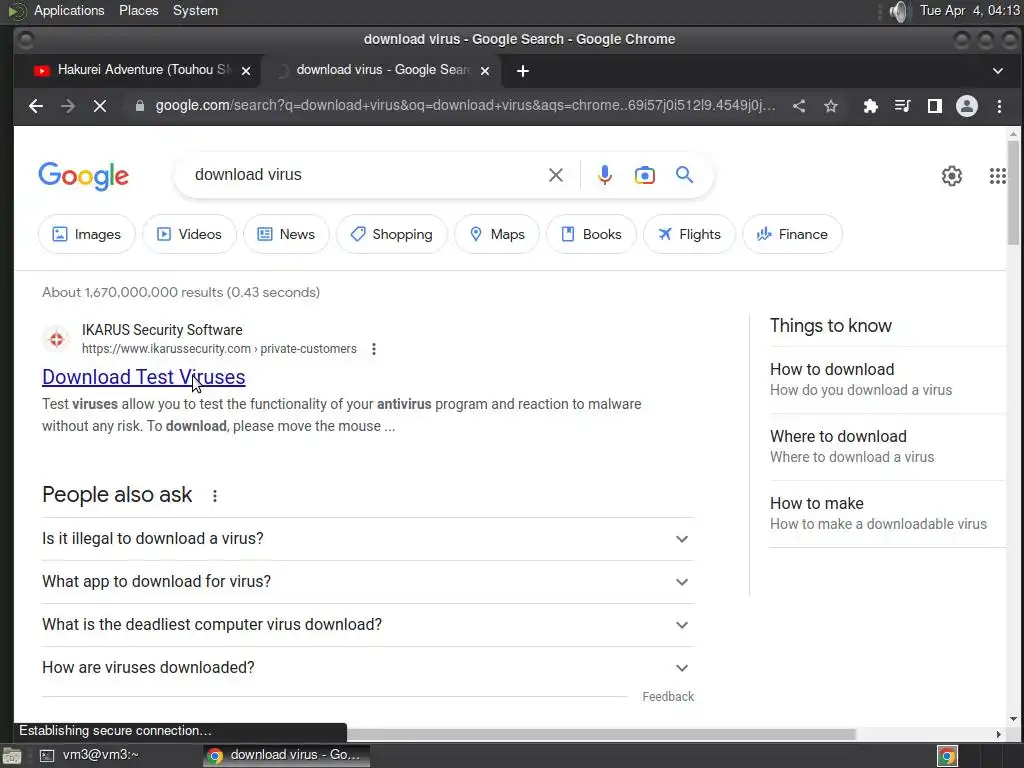Filter results by Flights
The height and width of the screenshot is (768, 1024).
(x=689, y=234)
